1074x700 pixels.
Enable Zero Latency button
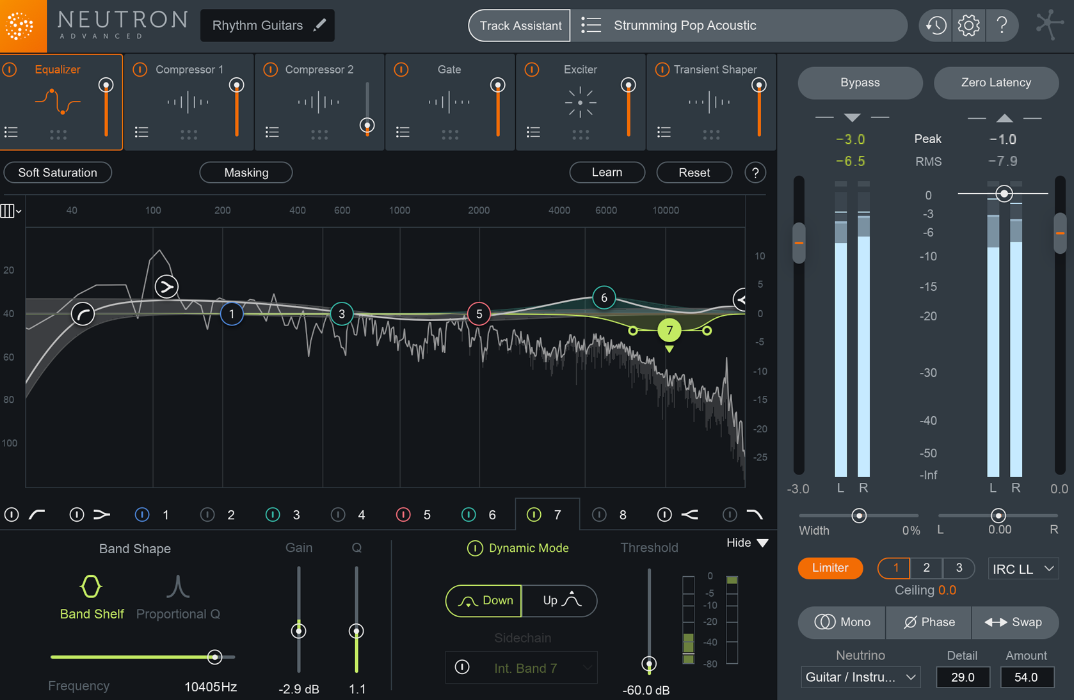[x=995, y=82]
